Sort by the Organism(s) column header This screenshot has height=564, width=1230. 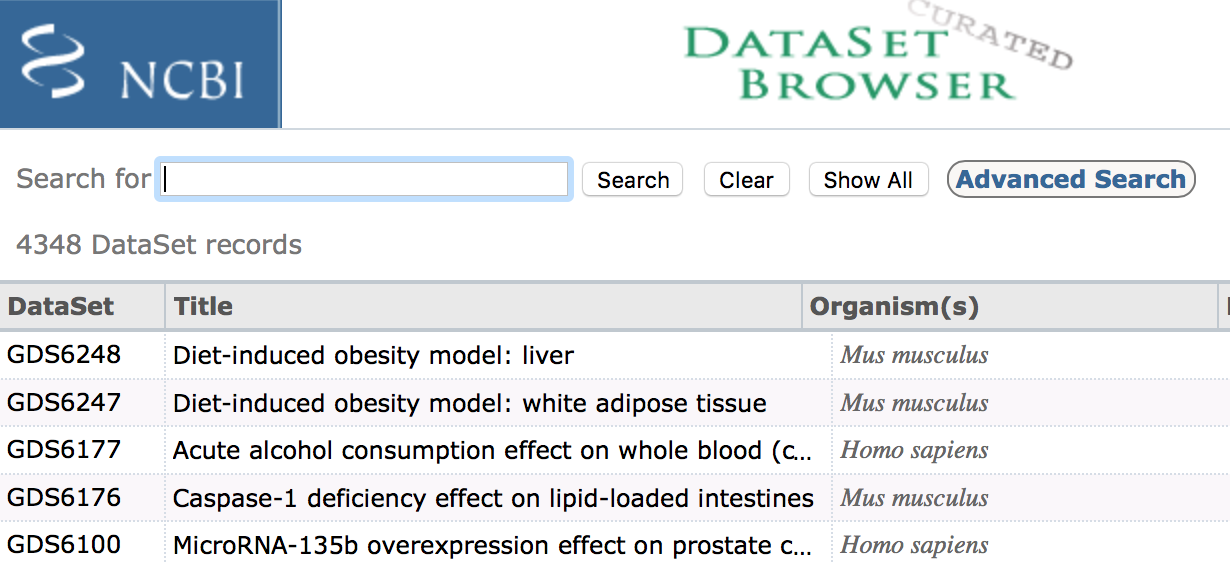(894, 307)
